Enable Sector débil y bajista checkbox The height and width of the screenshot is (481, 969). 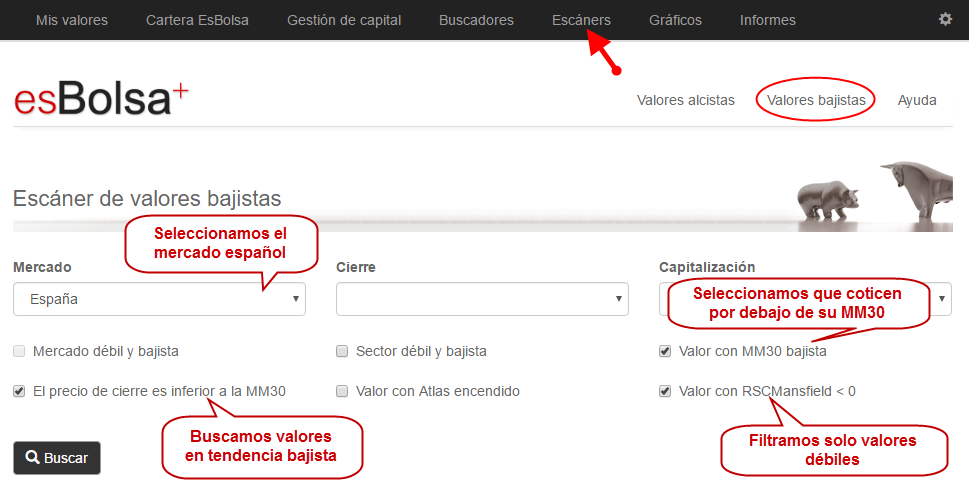point(342,351)
